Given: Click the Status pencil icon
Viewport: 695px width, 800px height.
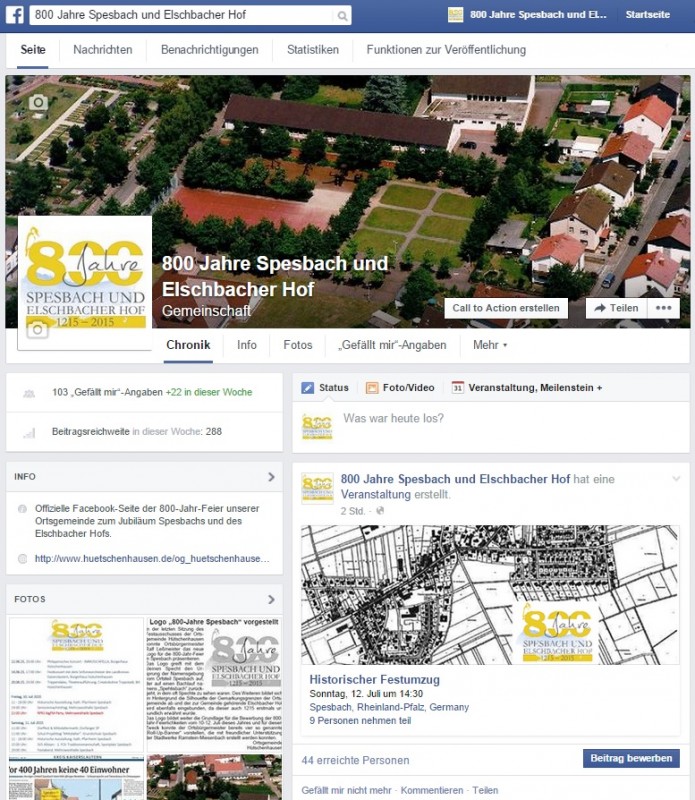Looking at the screenshot, I should pyautogui.click(x=308, y=388).
